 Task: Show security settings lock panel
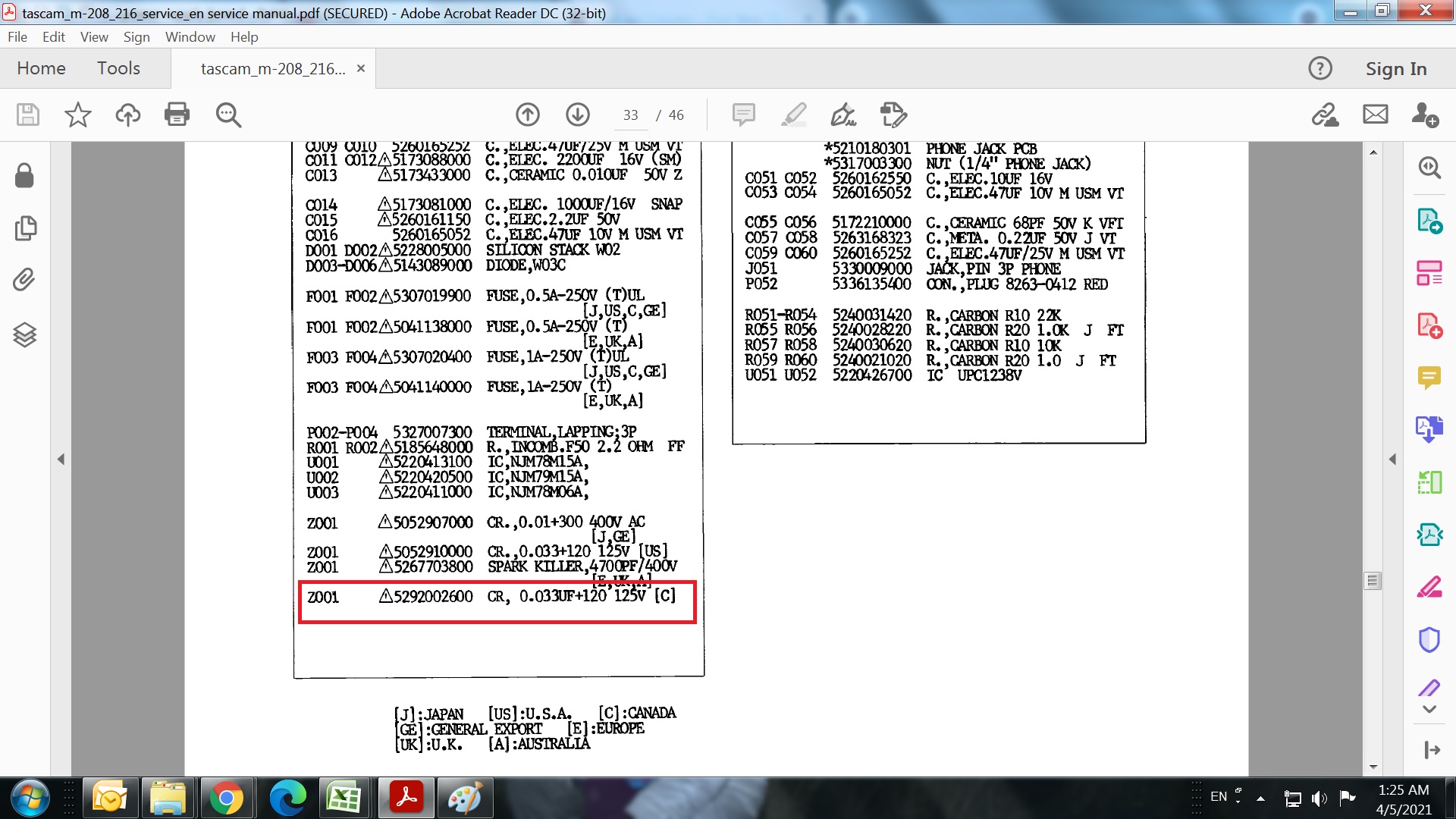coord(24,175)
